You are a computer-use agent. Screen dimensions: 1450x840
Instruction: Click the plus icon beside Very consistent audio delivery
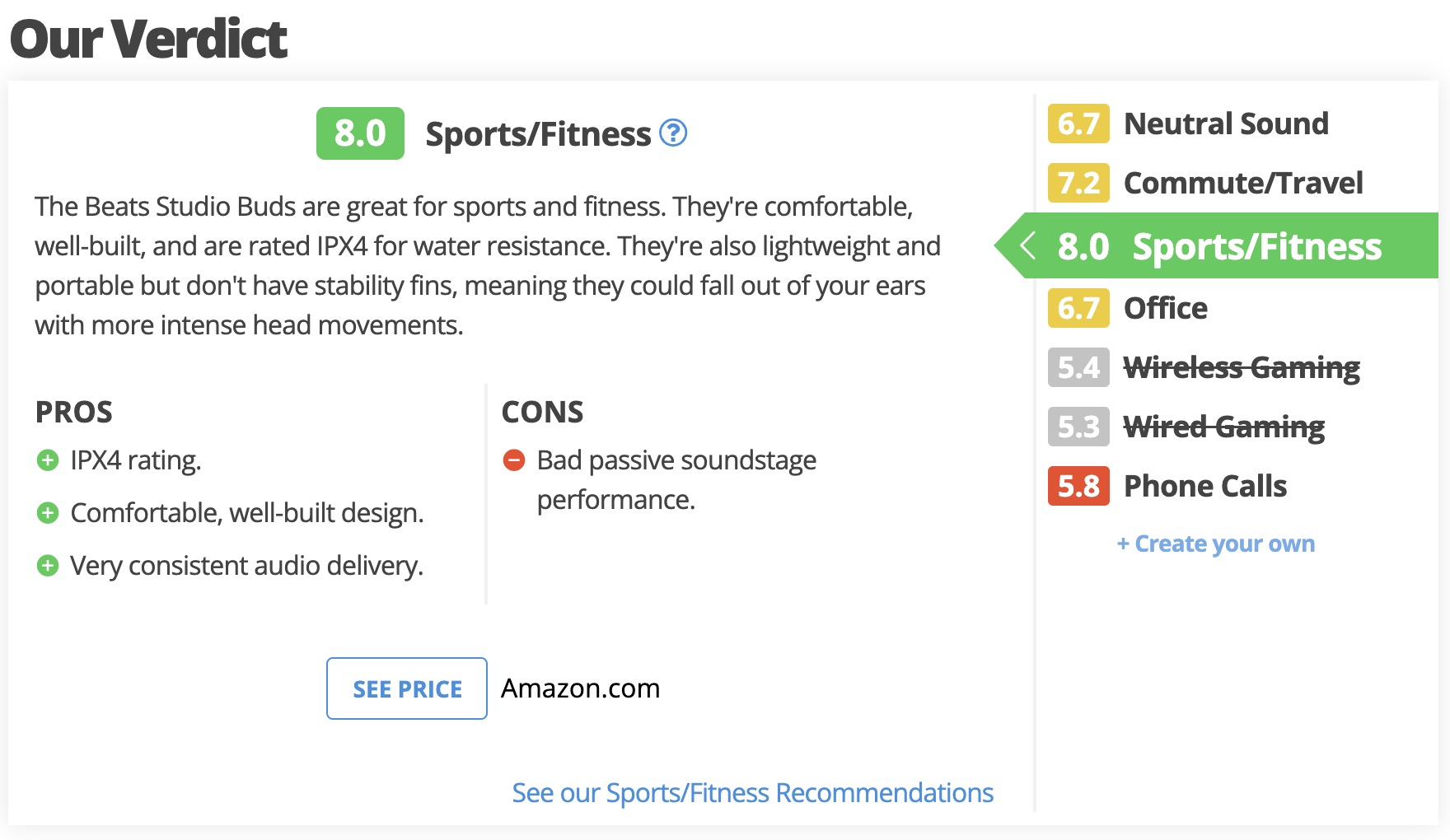(x=48, y=566)
